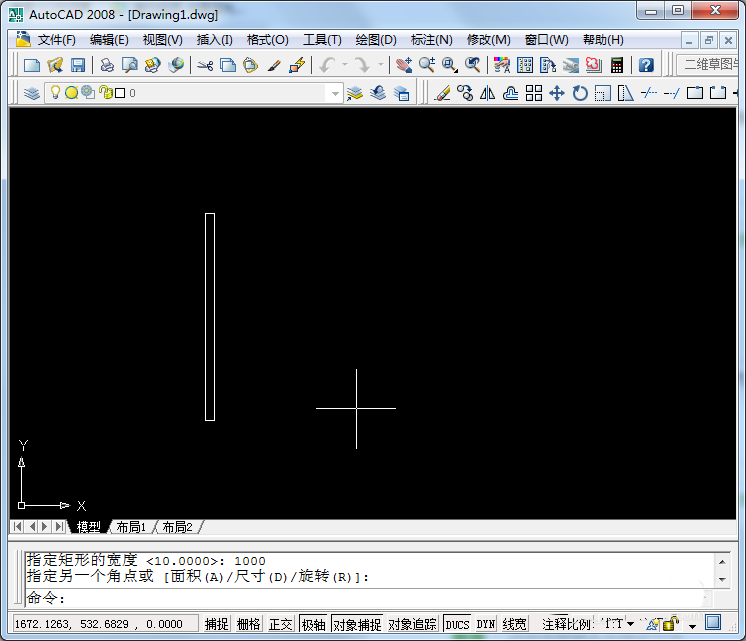Toggle freeze sun icon for layer 0
The image size is (746, 641).
pyautogui.click(x=71, y=93)
